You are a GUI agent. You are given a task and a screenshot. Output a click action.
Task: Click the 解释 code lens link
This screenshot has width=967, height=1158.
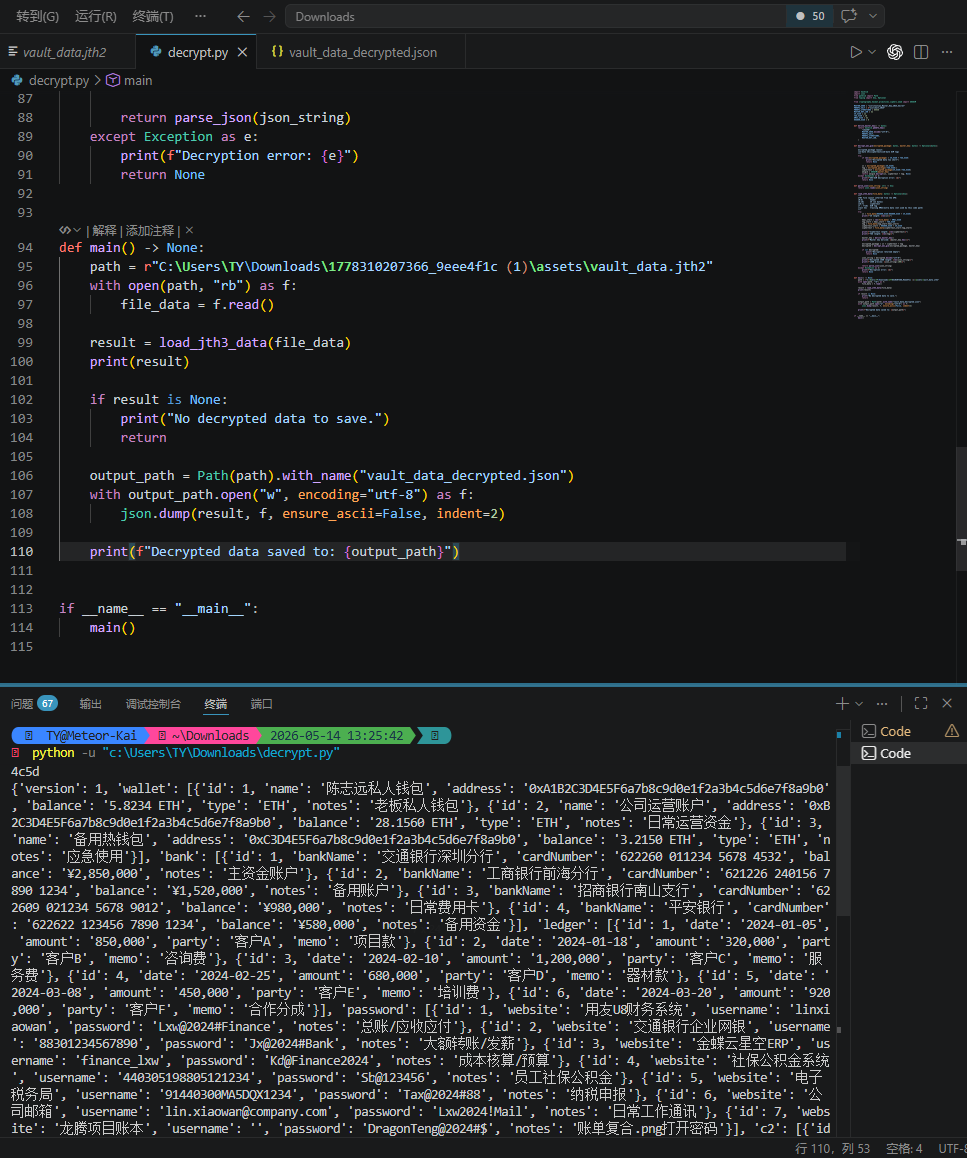pos(104,230)
